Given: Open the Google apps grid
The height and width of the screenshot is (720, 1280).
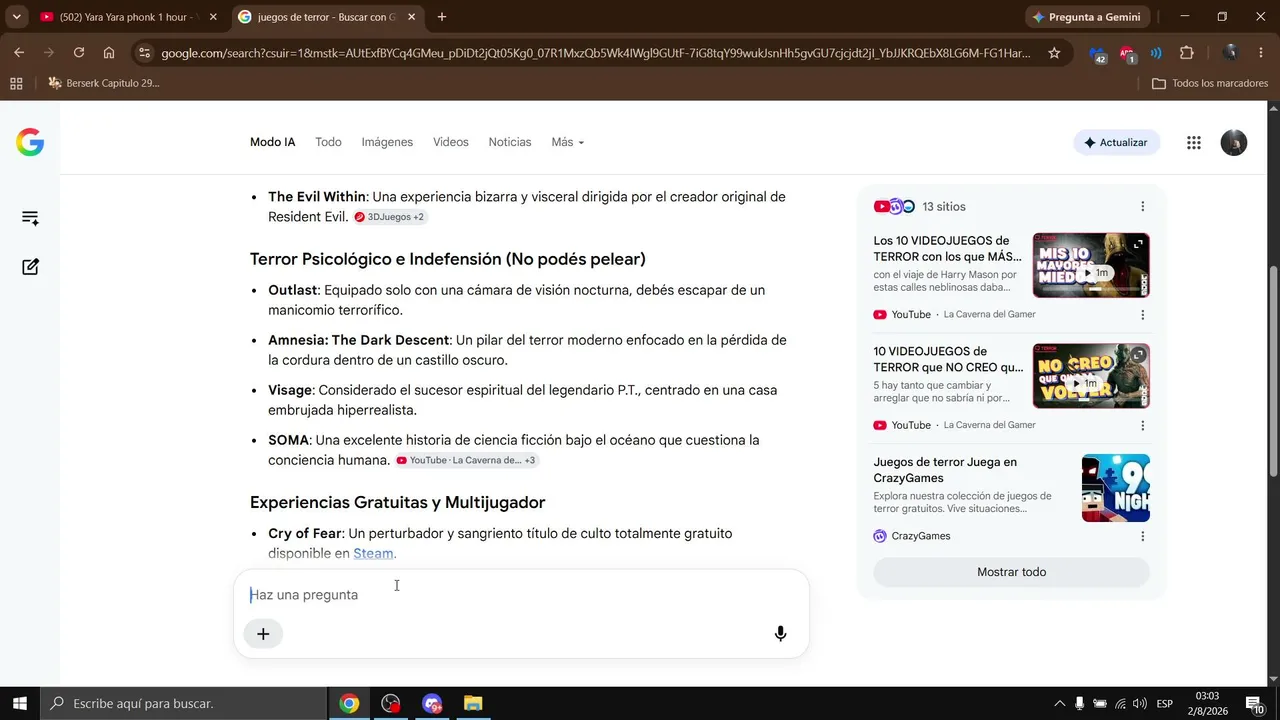Looking at the screenshot, I should pos(1193,142).
